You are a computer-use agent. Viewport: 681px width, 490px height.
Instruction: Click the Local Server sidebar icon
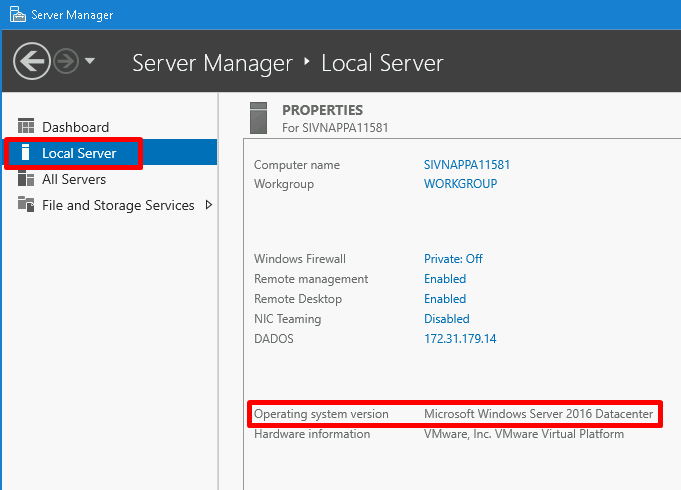pyautogui.click(x=26, y=152)
